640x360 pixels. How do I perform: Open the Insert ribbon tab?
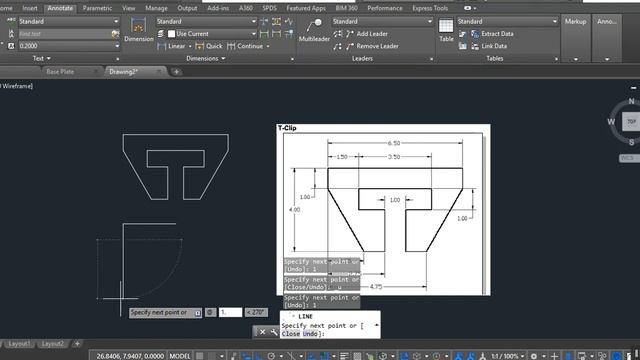[x=30, y=8]
